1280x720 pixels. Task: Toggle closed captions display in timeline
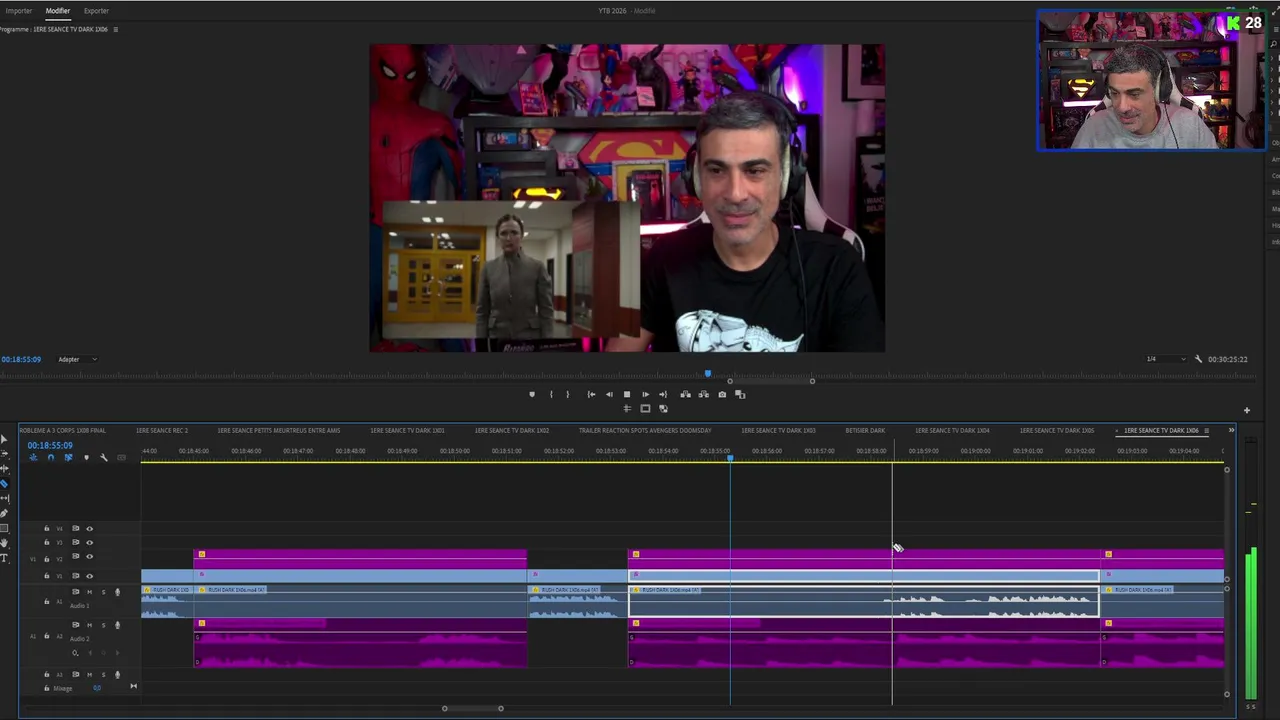[x=121, y=458]
